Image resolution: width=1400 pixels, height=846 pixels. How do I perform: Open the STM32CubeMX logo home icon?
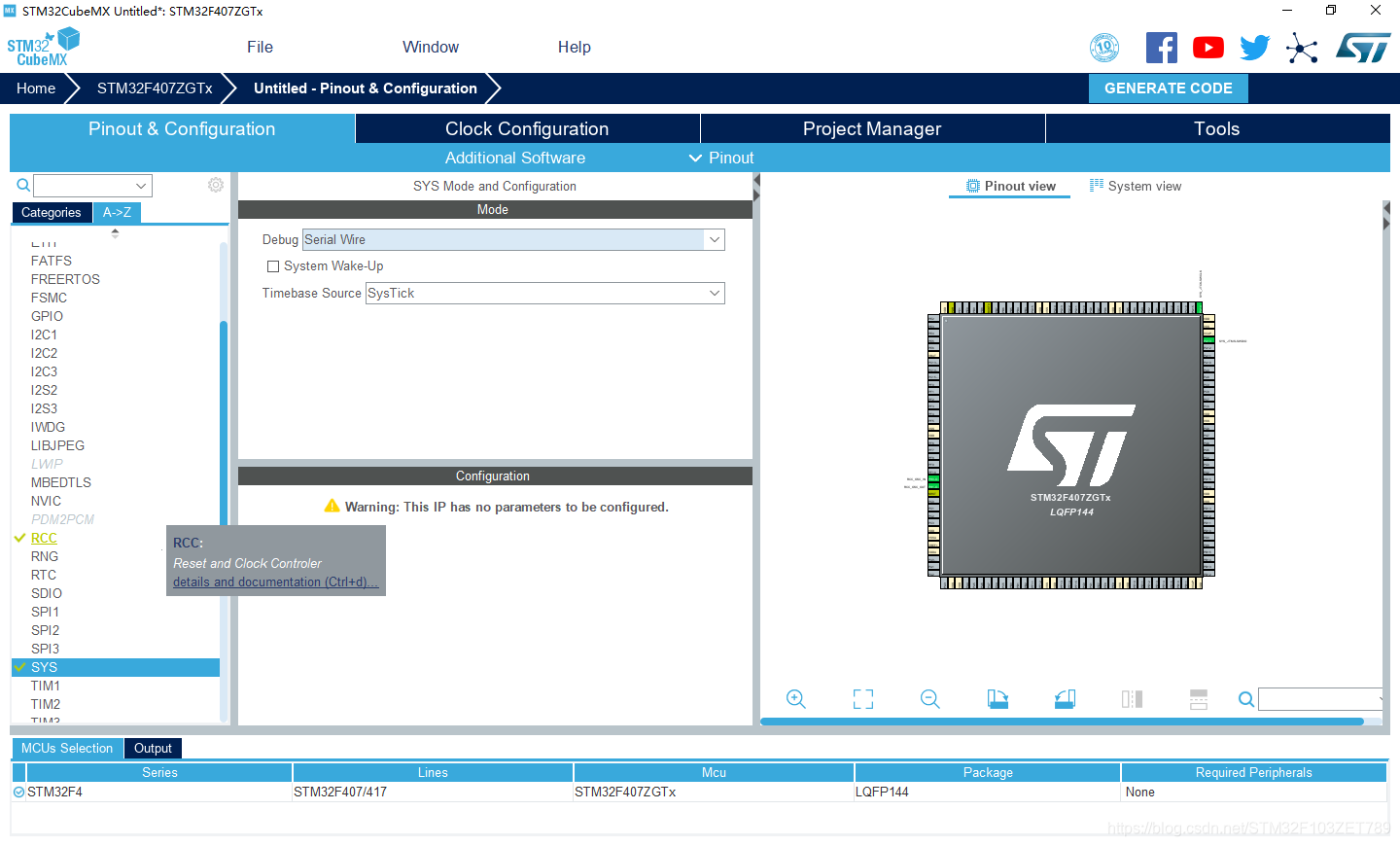pyautogui.click(x=44, y=47)
